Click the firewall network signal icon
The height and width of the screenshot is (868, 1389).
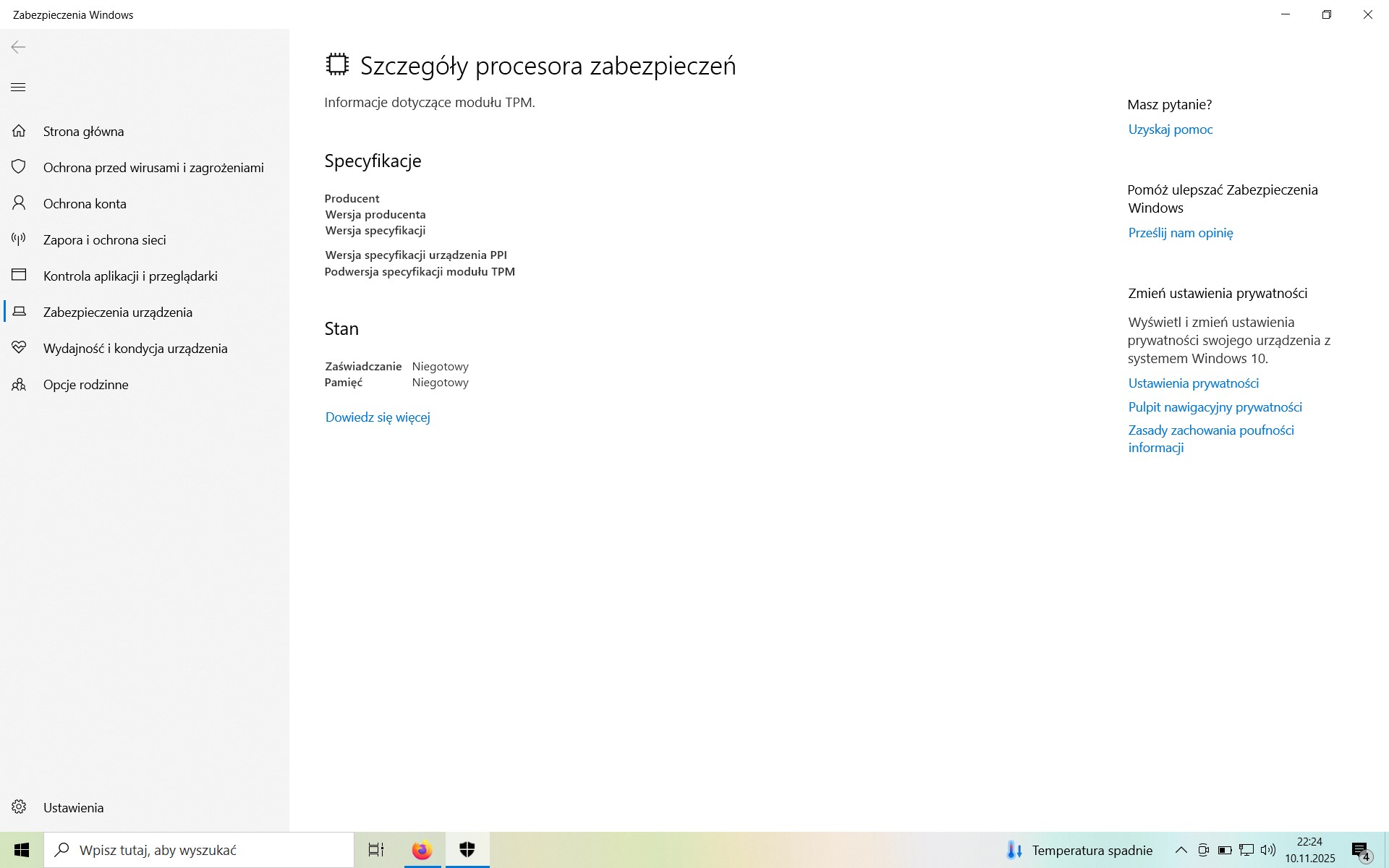(19, 239)
